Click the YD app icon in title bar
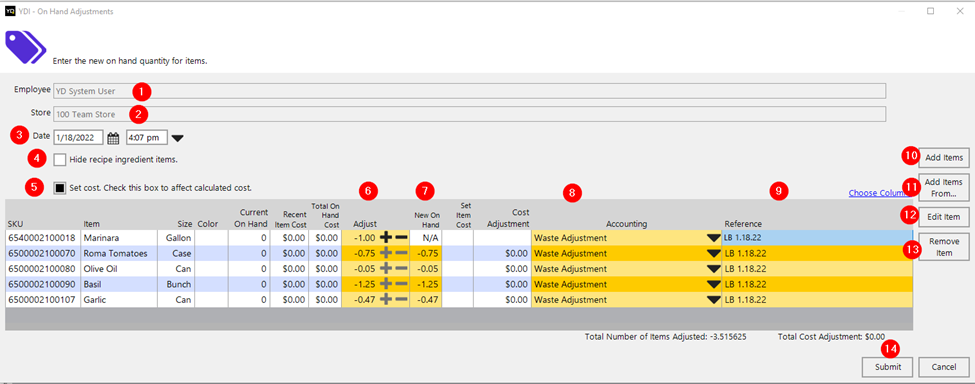 pos(10,11)
